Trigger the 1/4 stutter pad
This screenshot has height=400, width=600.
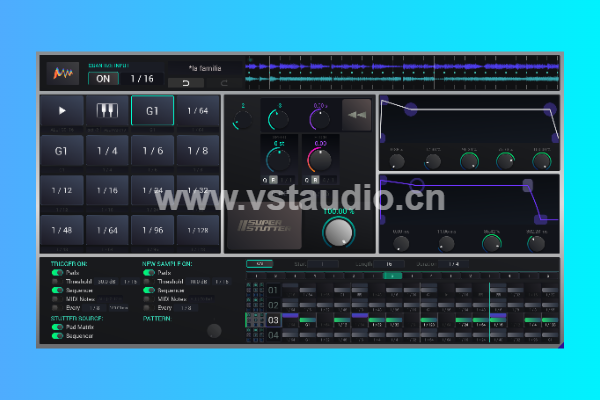click(107, 151)
